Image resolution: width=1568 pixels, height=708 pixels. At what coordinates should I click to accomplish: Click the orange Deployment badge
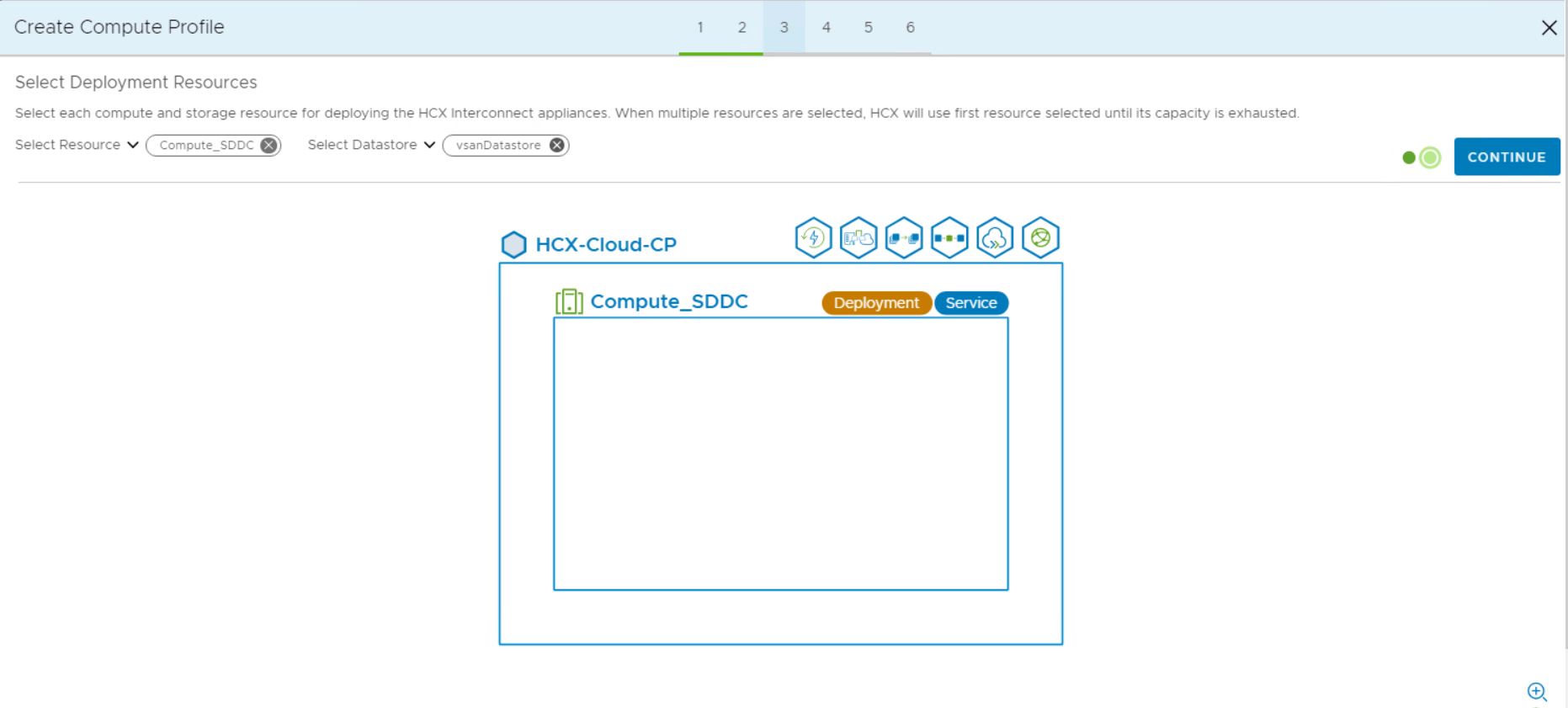876,303
